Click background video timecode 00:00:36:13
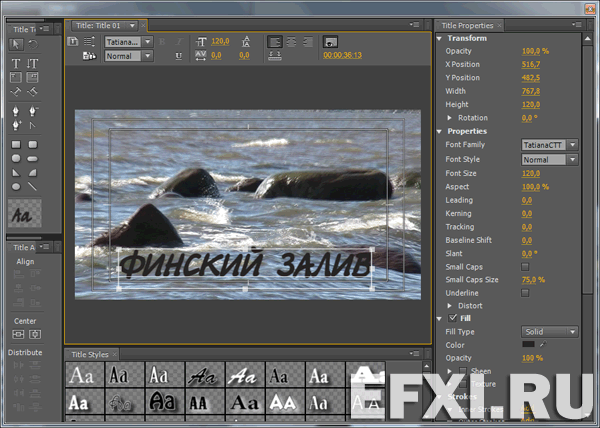The height and width of the screenshot is (428, 600). (342, 55)
